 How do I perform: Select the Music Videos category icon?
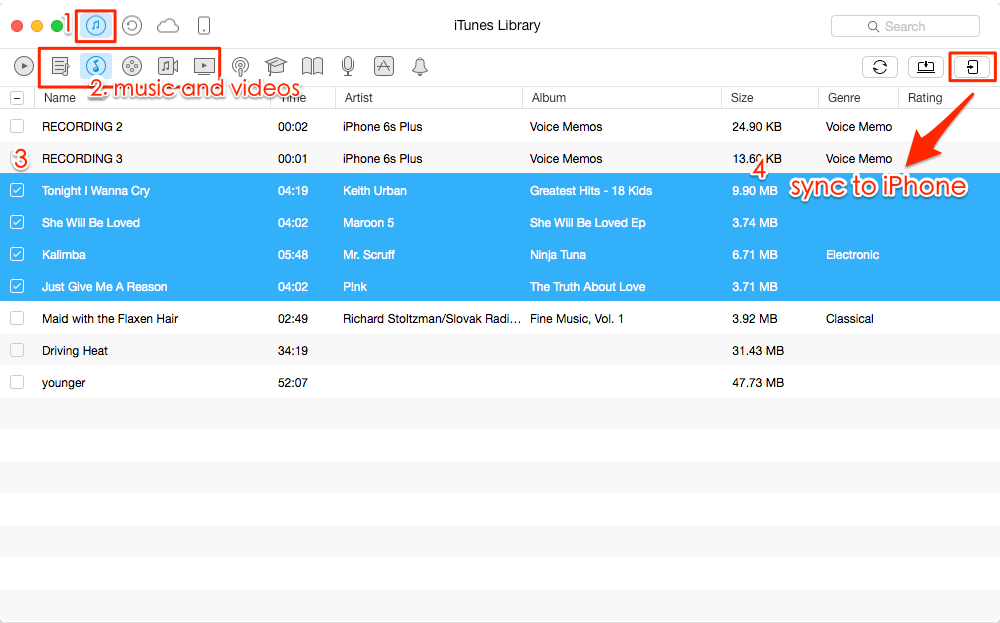pyautogui.click(x=168, y=66)
